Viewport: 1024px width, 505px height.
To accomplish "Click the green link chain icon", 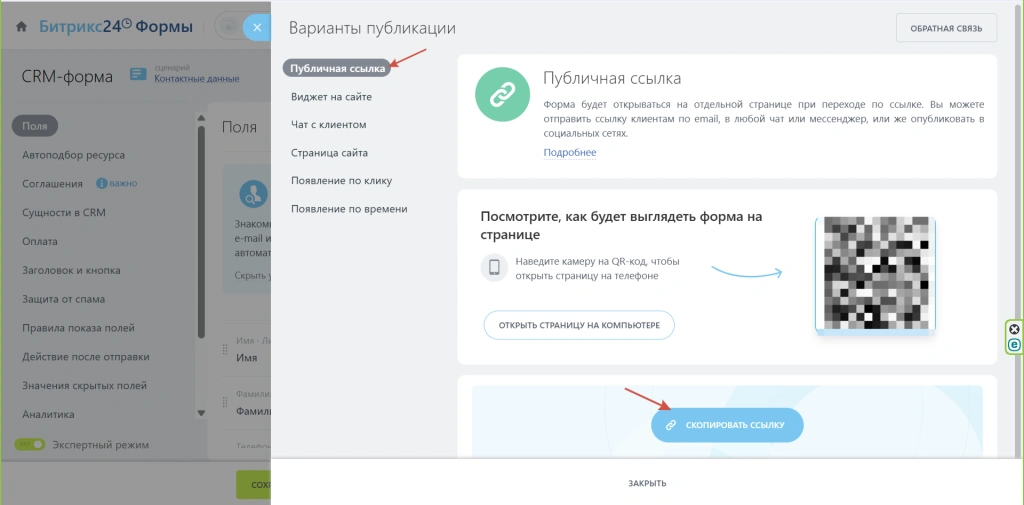I will (x=502, y=94).
